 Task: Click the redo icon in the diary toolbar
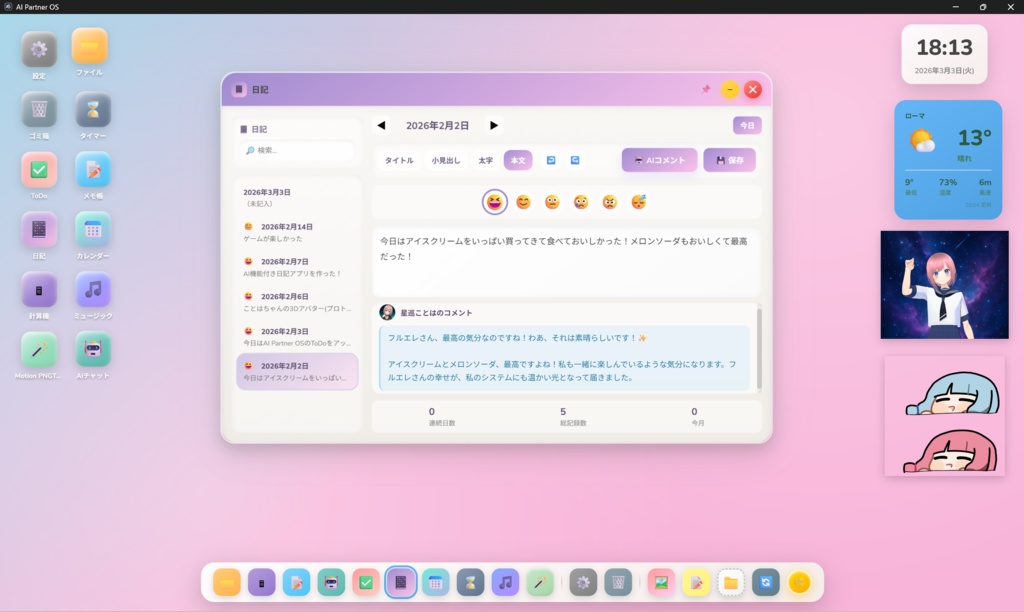[x=576, y=160]
